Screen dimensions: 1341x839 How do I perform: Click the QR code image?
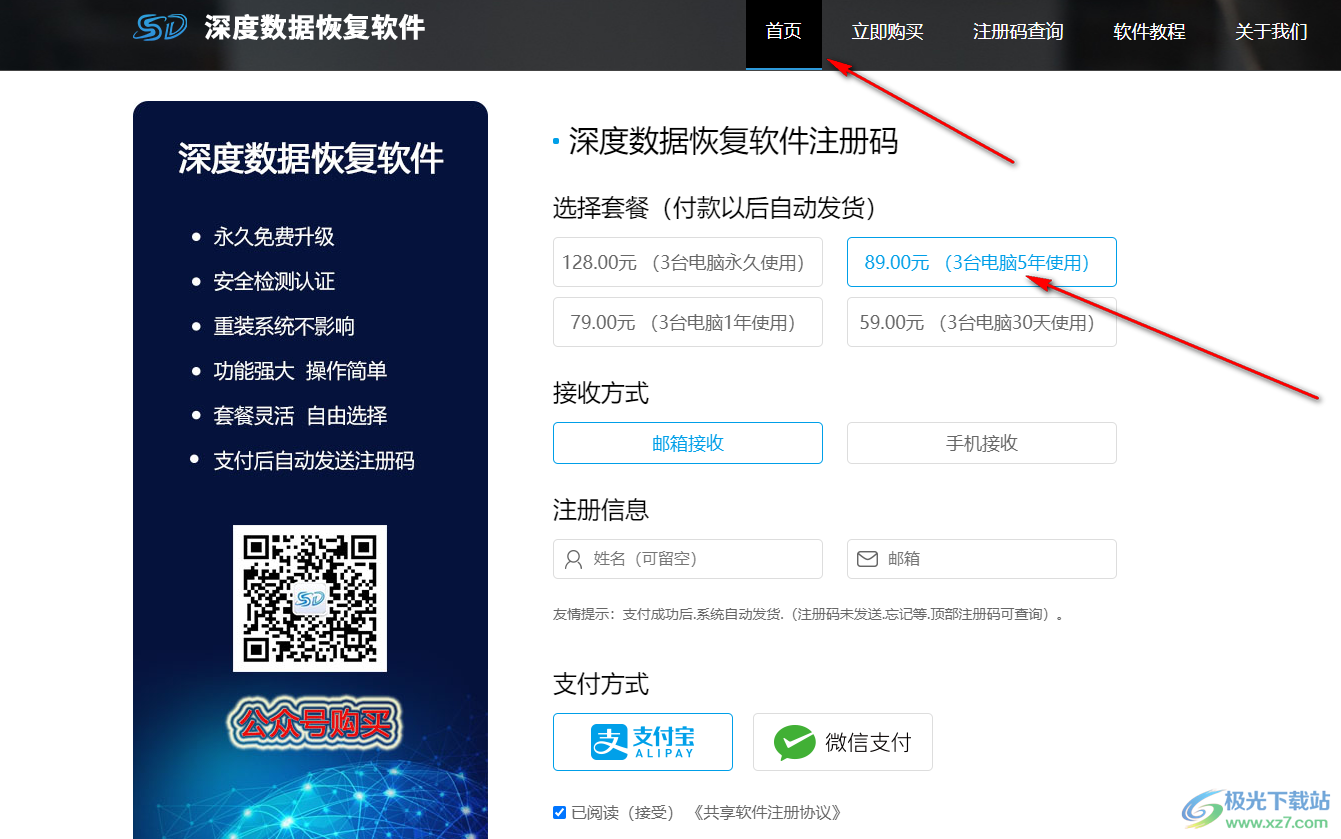pos(310,598)
